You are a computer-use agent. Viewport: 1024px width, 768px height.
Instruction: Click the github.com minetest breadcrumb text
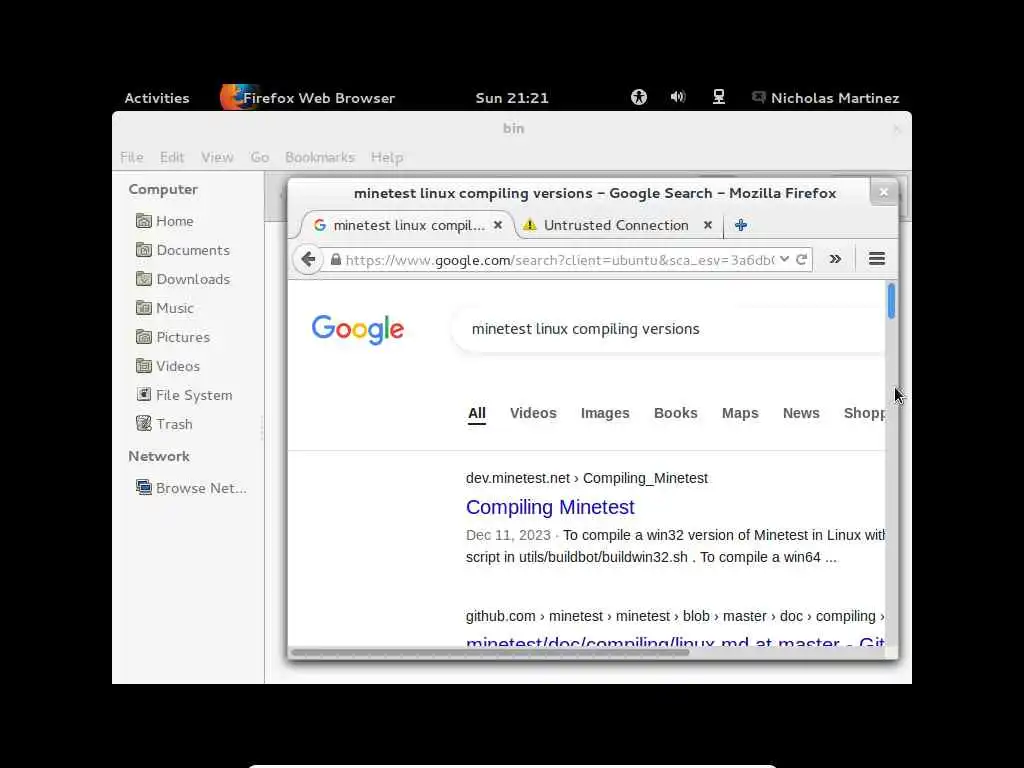(x=675, y=616)
